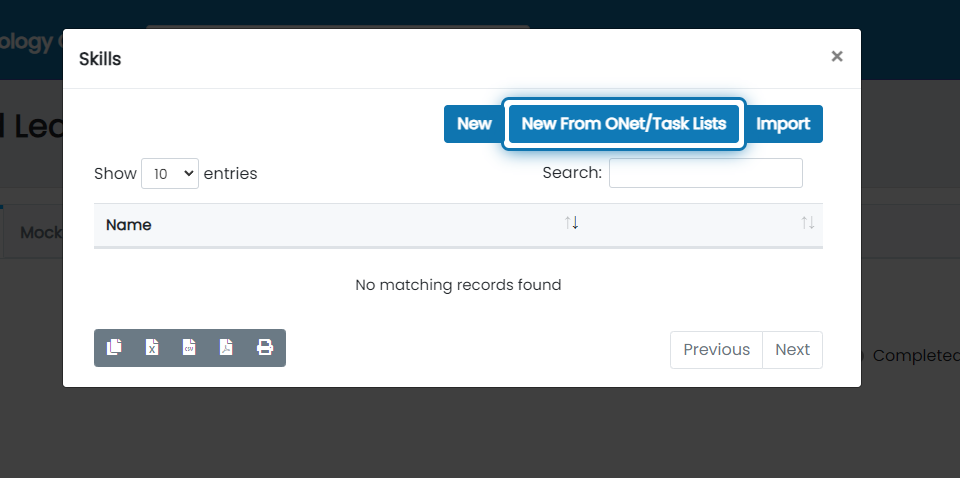Select the Completed label in the background
960x478 pixels.
pos(916,356)
